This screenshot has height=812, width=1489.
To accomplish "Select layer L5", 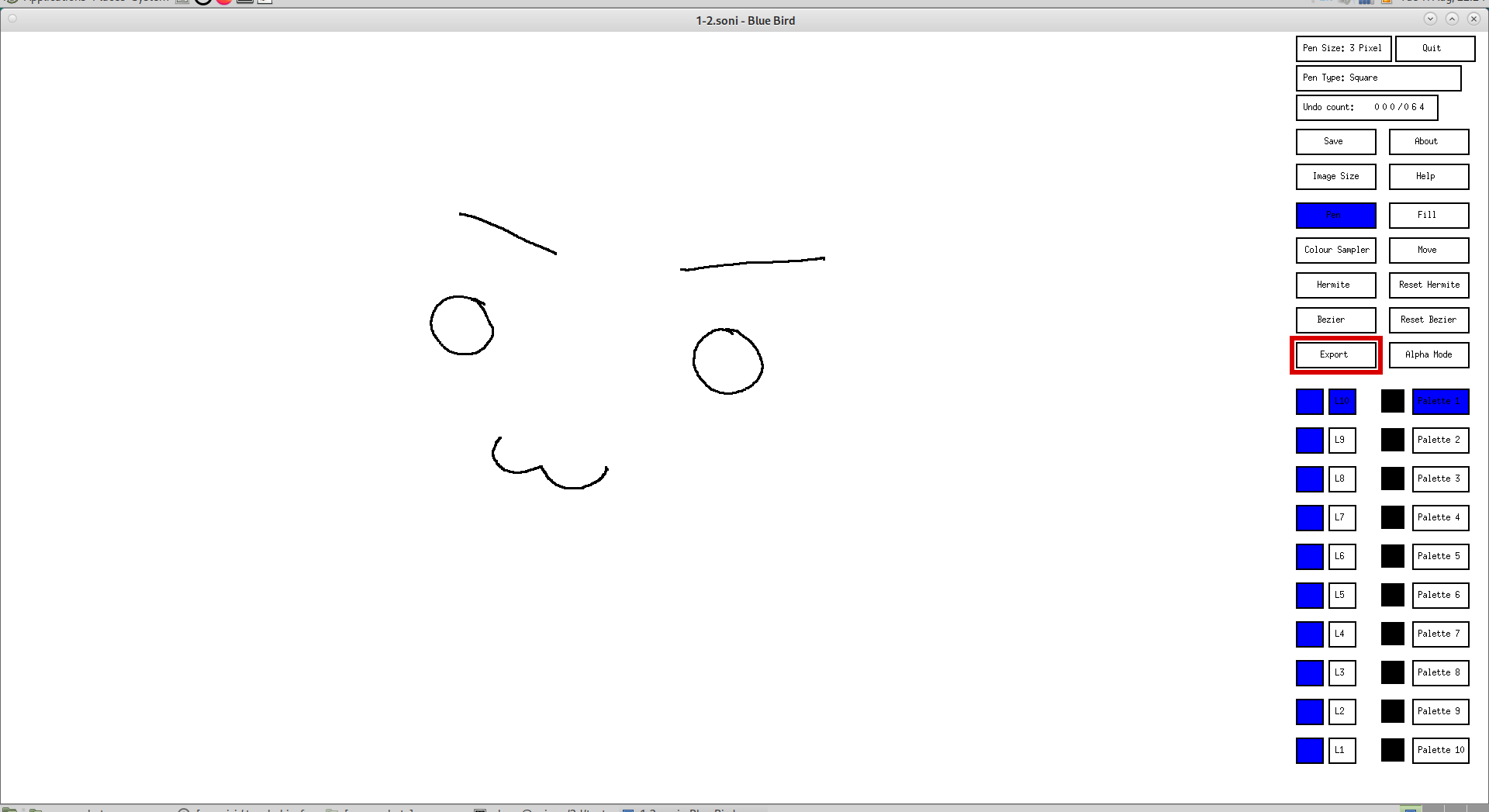I will [x=1342, y=595].
